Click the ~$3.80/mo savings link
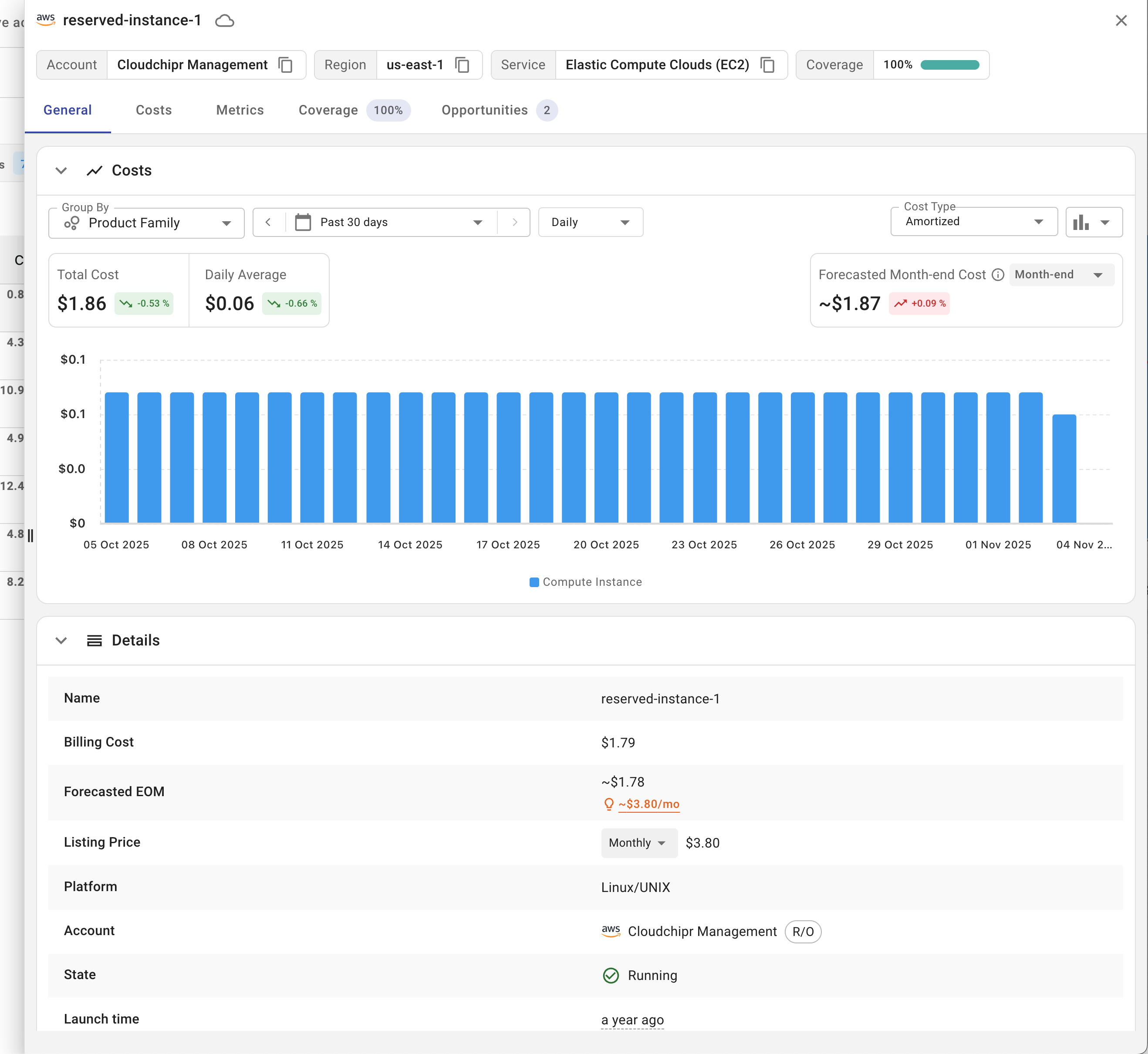The image size is (1148, 1054). click(x=648, y=804)
